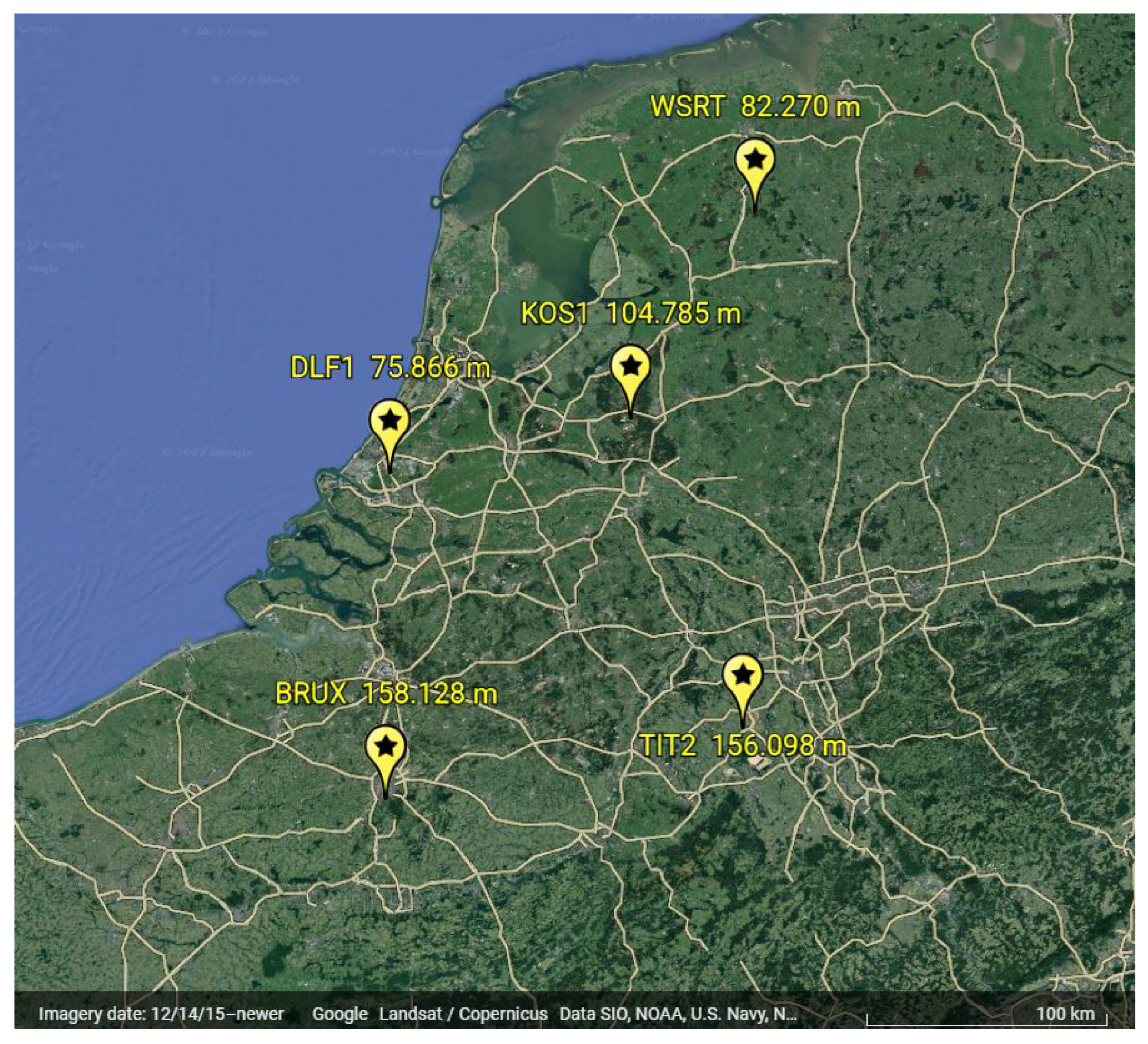This screenshot has width=1148, height=1044.
Task: Click the TIT2 station name text
Action: pos(668,745)
